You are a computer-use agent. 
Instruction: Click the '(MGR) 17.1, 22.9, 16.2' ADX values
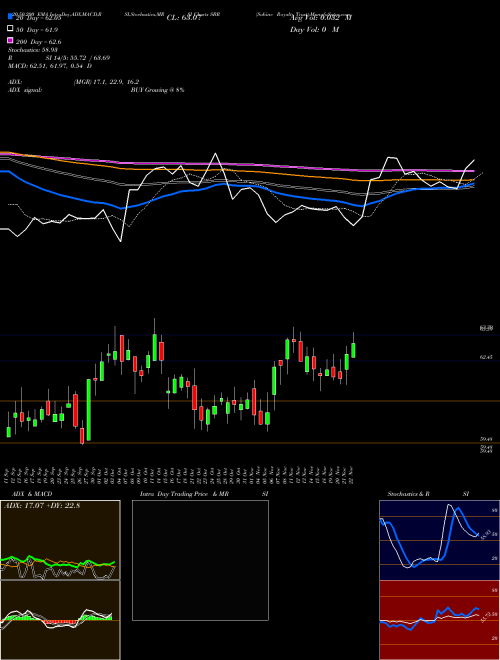(106, 82)
